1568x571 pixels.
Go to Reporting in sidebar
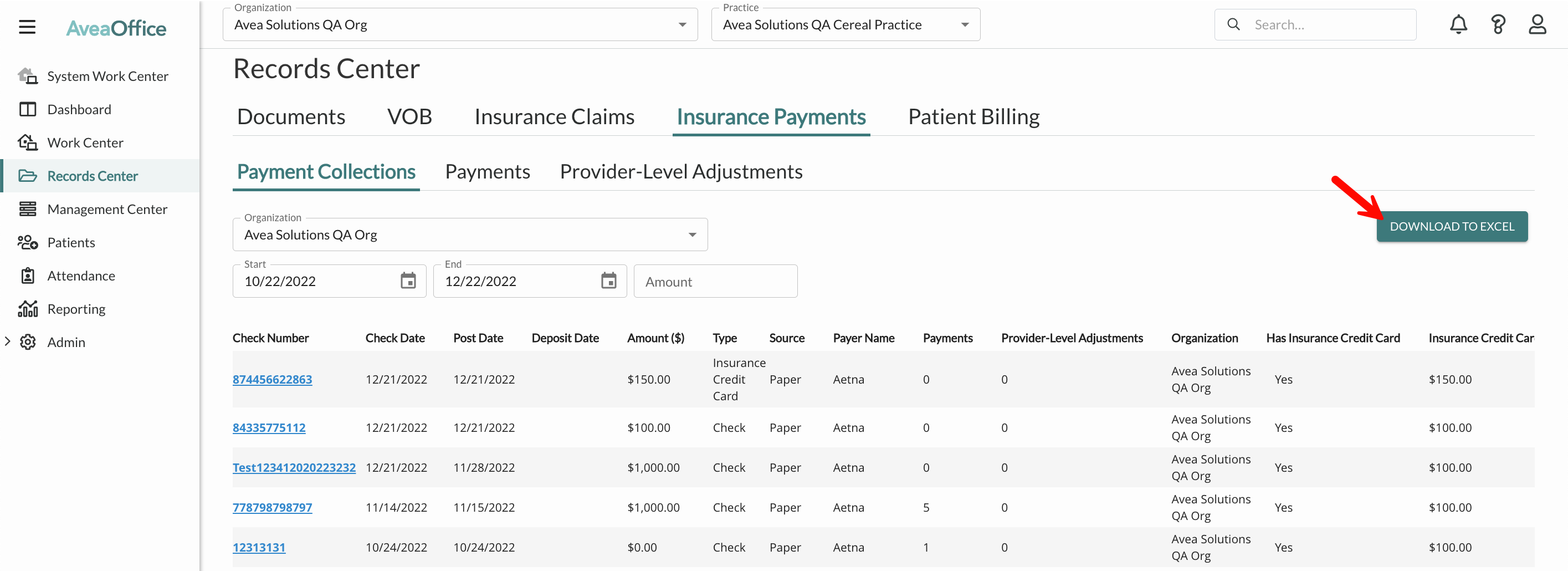pyautogui.click(x=76, y=309)
